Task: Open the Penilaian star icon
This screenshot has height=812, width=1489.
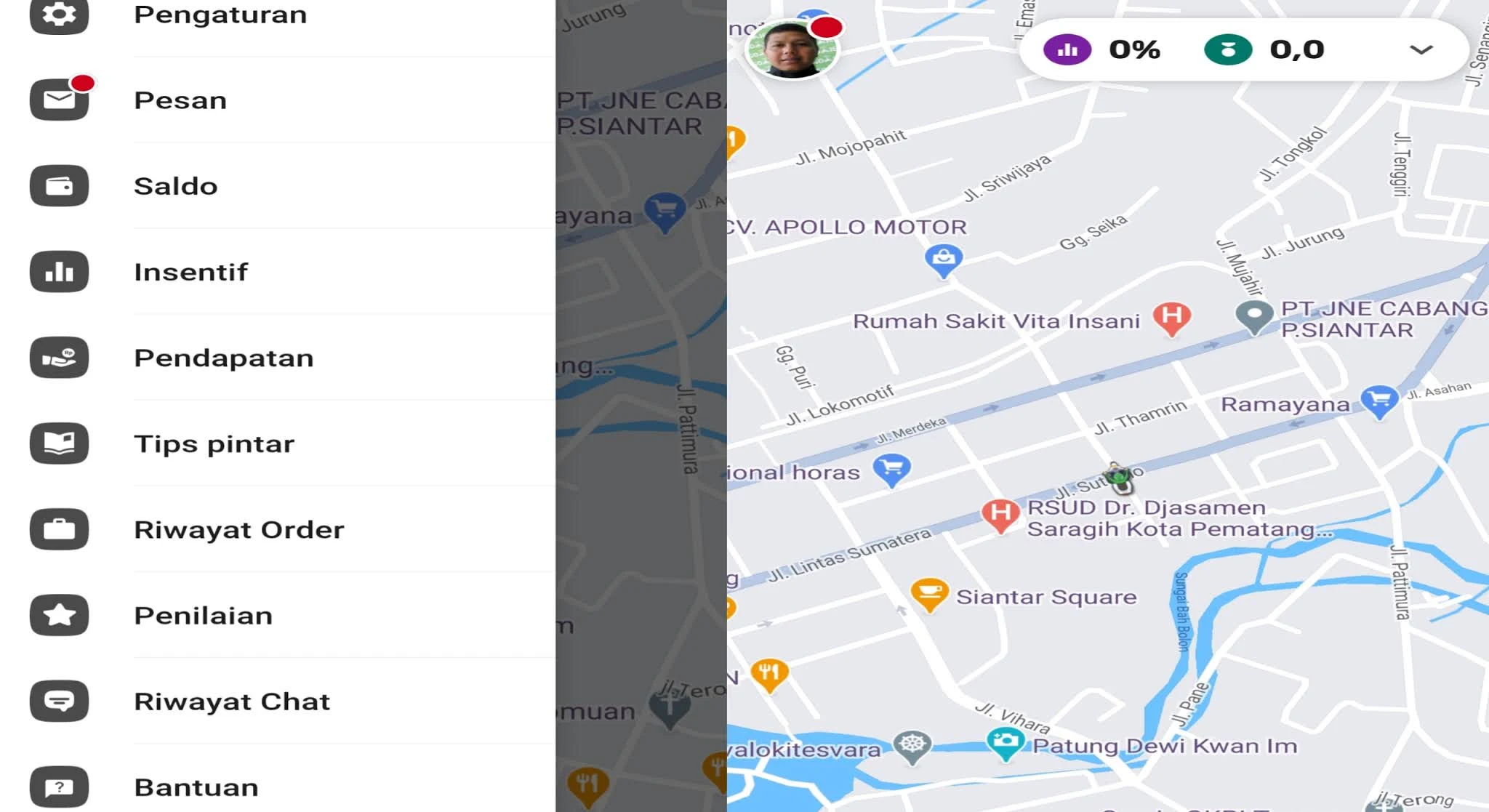Action: 59,615
